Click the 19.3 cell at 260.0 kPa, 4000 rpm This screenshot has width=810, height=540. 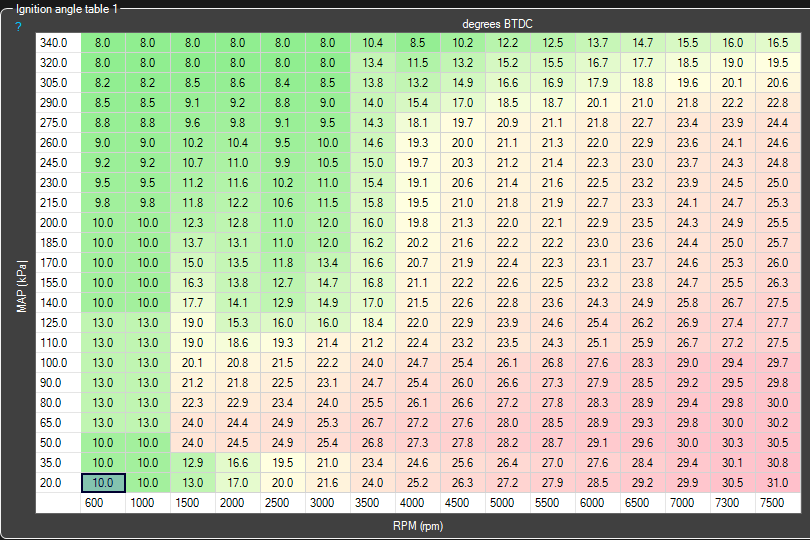pos(417,143)
